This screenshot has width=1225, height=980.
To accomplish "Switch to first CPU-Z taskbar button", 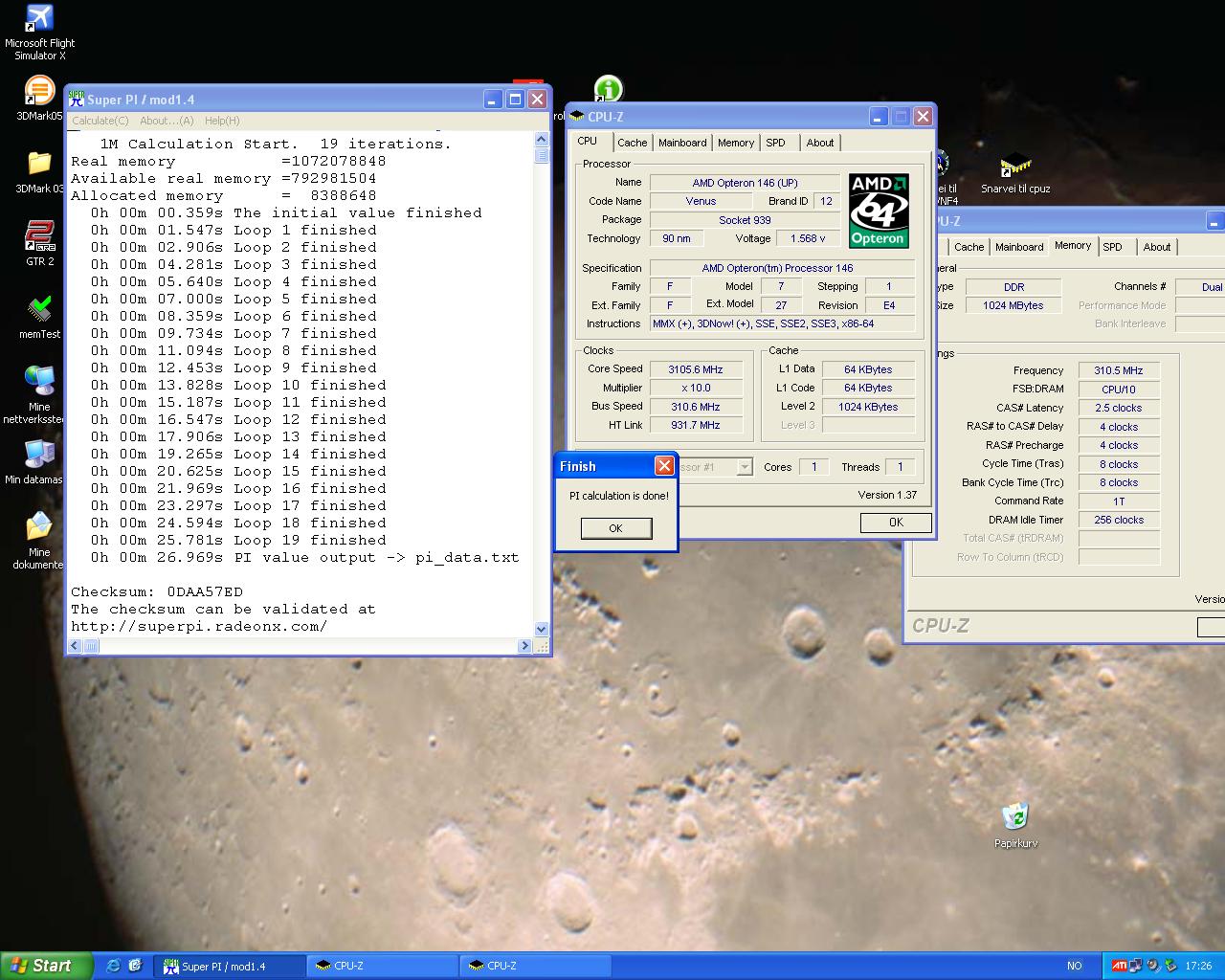I will [383, 966].
